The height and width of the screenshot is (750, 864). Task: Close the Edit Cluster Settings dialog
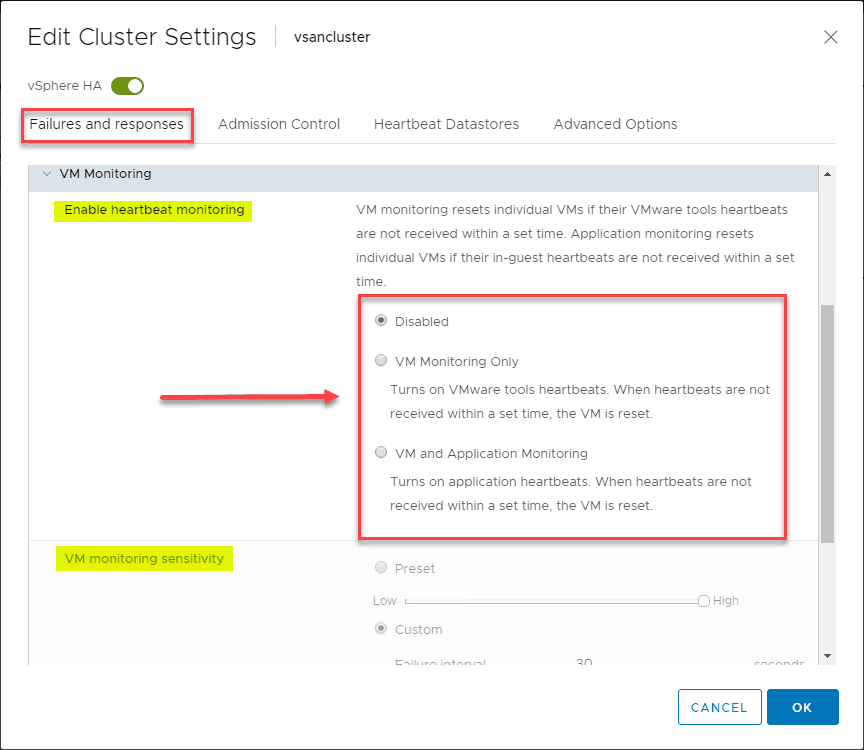831,37
